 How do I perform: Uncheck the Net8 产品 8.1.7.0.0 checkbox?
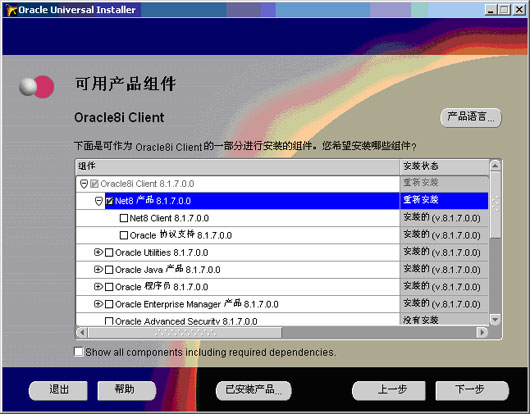click(109, 201)
